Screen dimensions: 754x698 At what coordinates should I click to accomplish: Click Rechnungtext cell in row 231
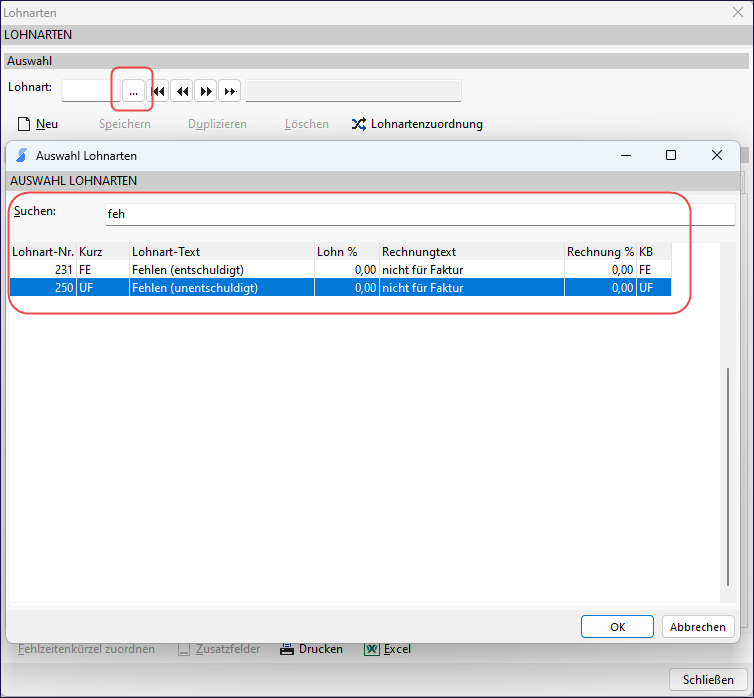click(x=472, y=270)
